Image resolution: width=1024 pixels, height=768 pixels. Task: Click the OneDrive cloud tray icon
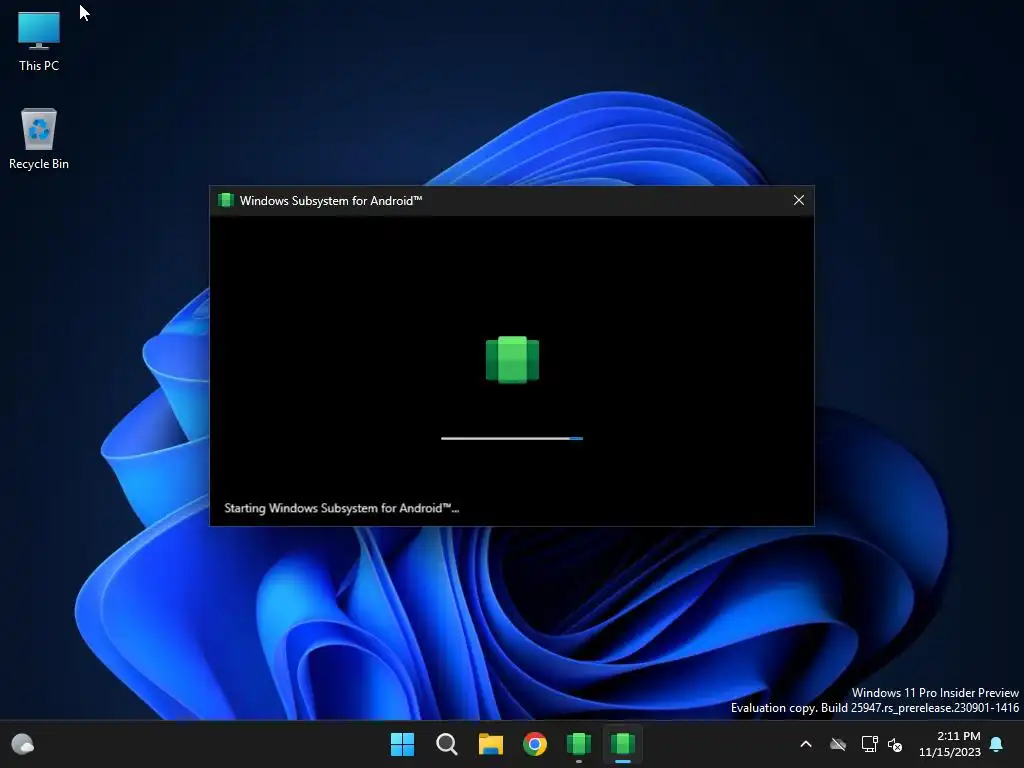pyautogui.click(x=838, y=744)
